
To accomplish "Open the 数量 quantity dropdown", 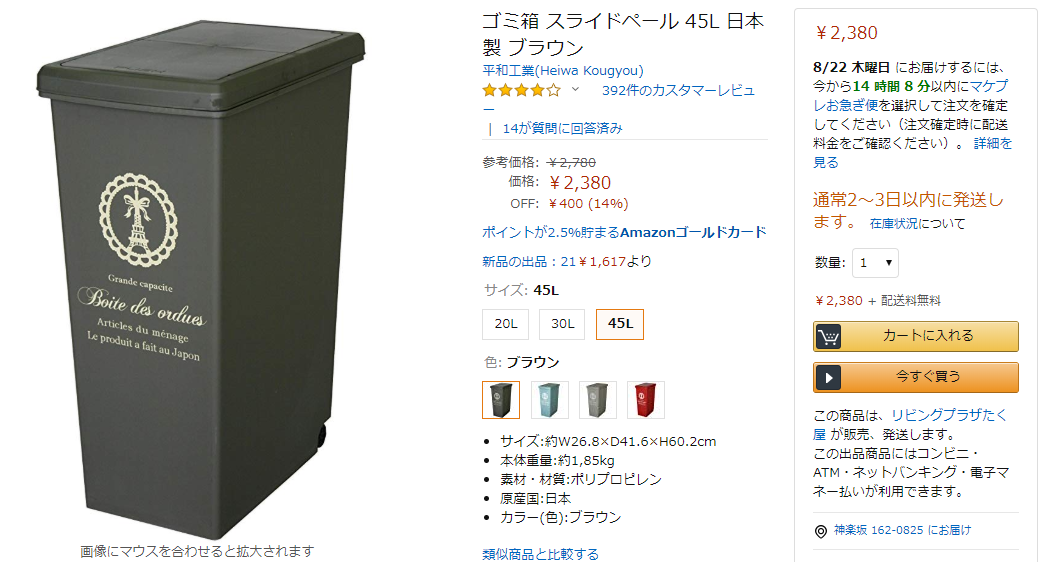I will [x=875, y=263].
